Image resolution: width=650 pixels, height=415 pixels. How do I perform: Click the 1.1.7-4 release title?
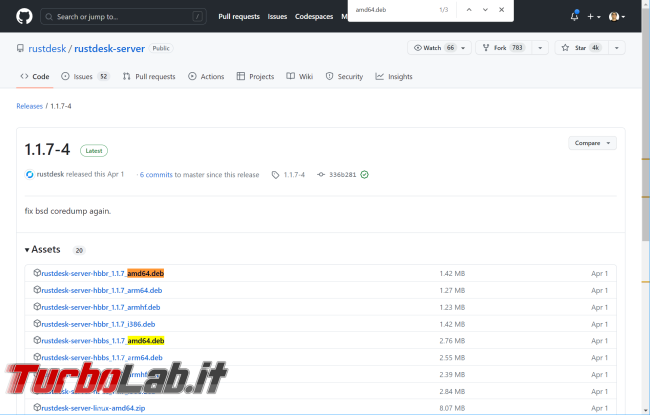click(47, 150)
